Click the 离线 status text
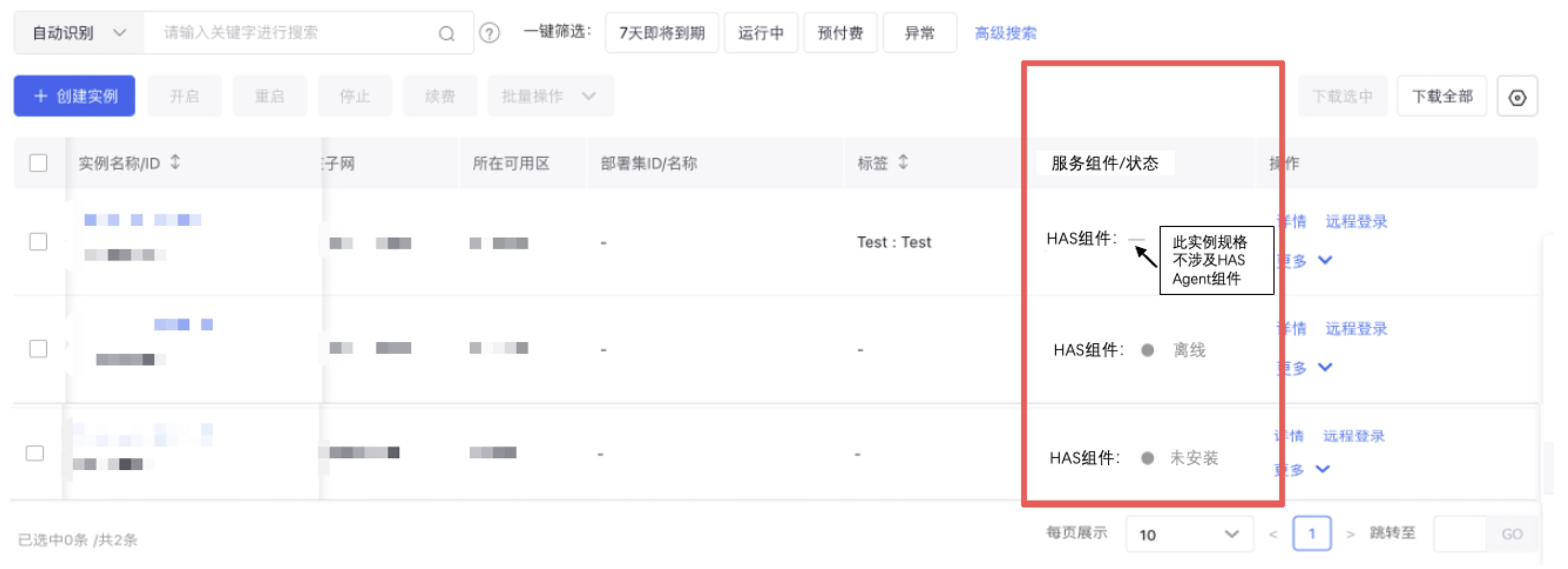 tap(1189, 350)
